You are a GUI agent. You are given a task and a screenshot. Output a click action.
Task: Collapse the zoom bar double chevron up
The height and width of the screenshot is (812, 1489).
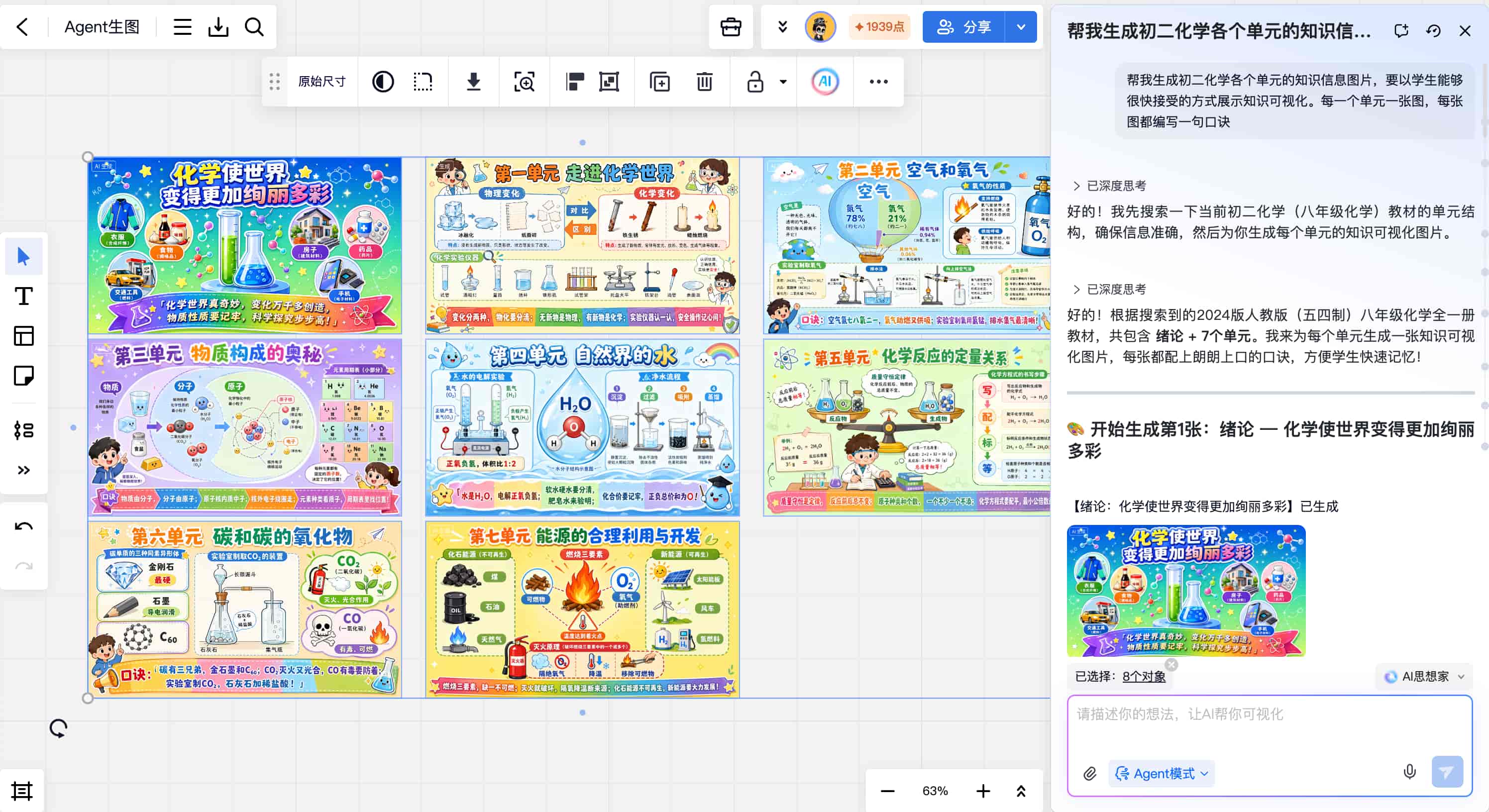[x=1021, y=791]
